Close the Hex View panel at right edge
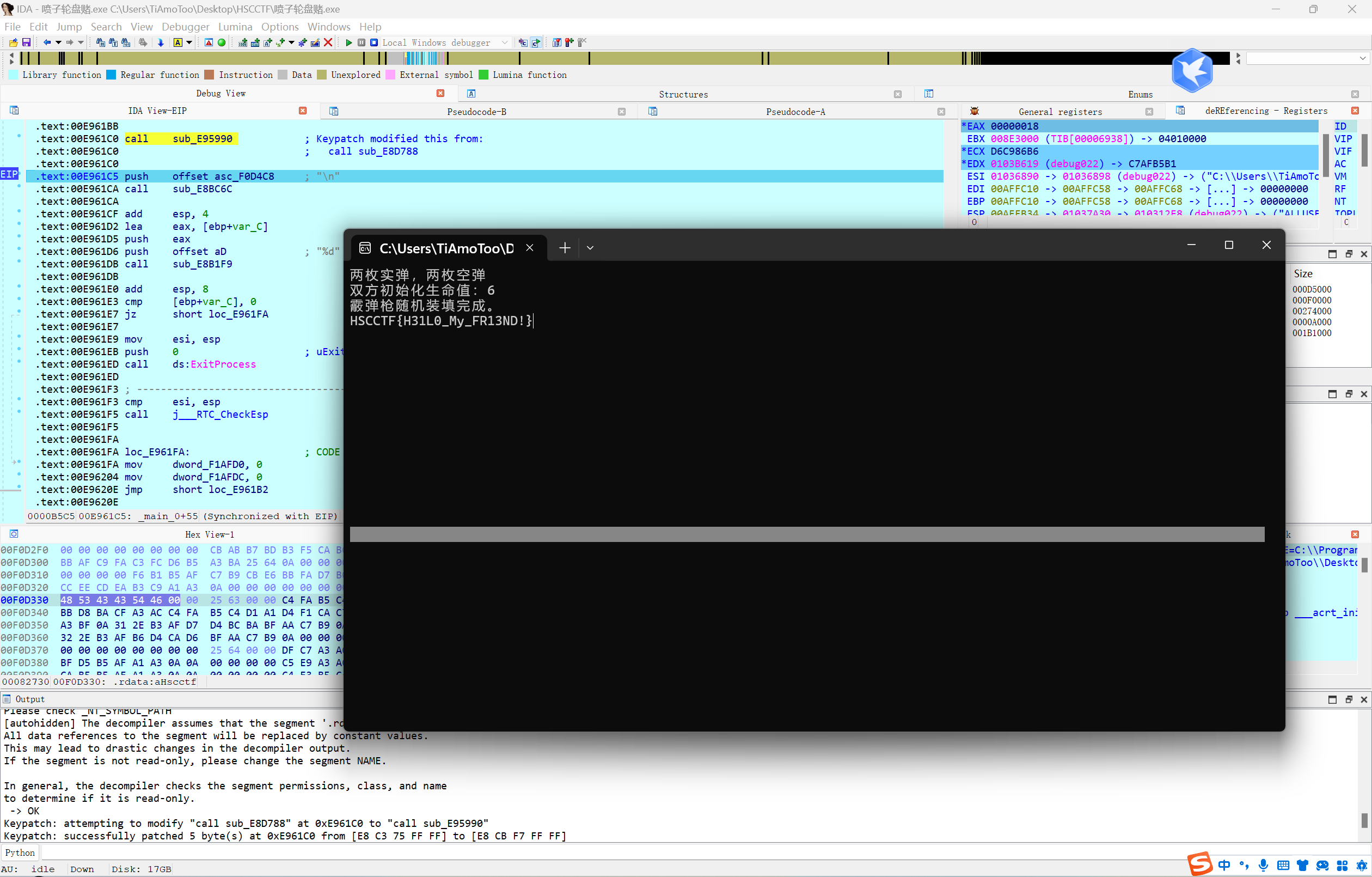The height and width of the screenshot is (877, 1372). [x=1356, y=534]
